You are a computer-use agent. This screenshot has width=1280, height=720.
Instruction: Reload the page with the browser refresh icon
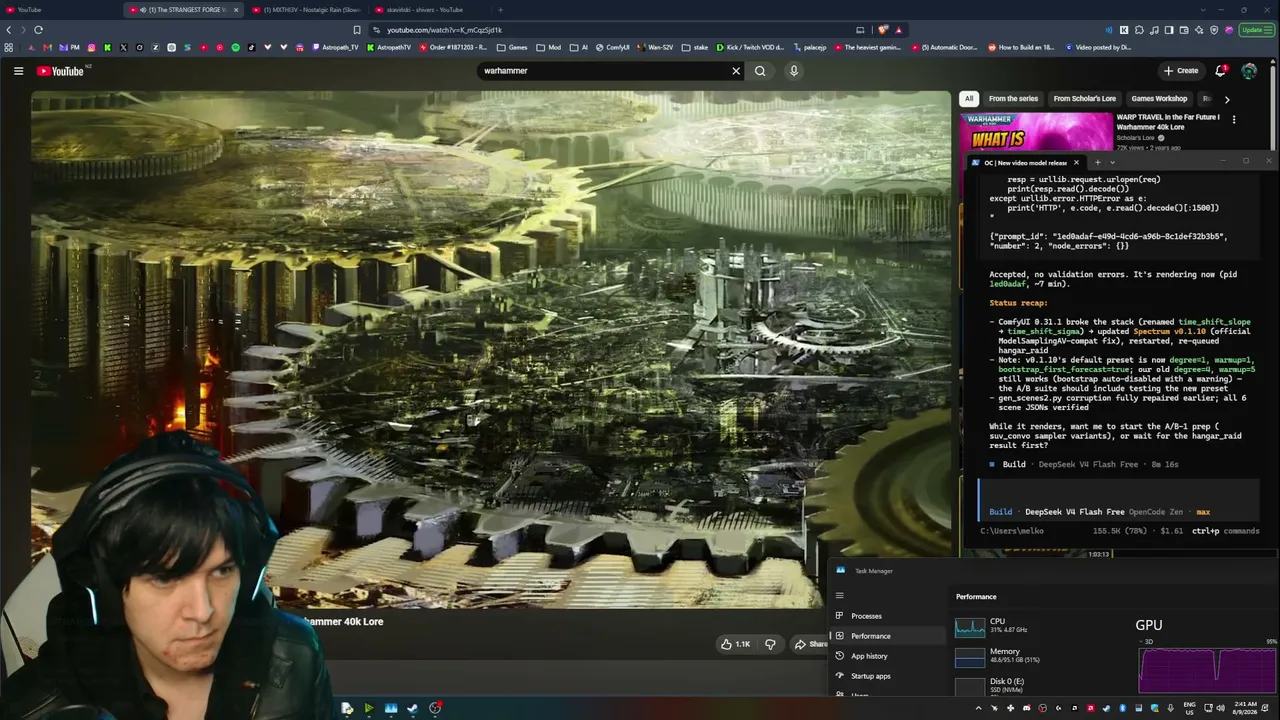point(38,30)
